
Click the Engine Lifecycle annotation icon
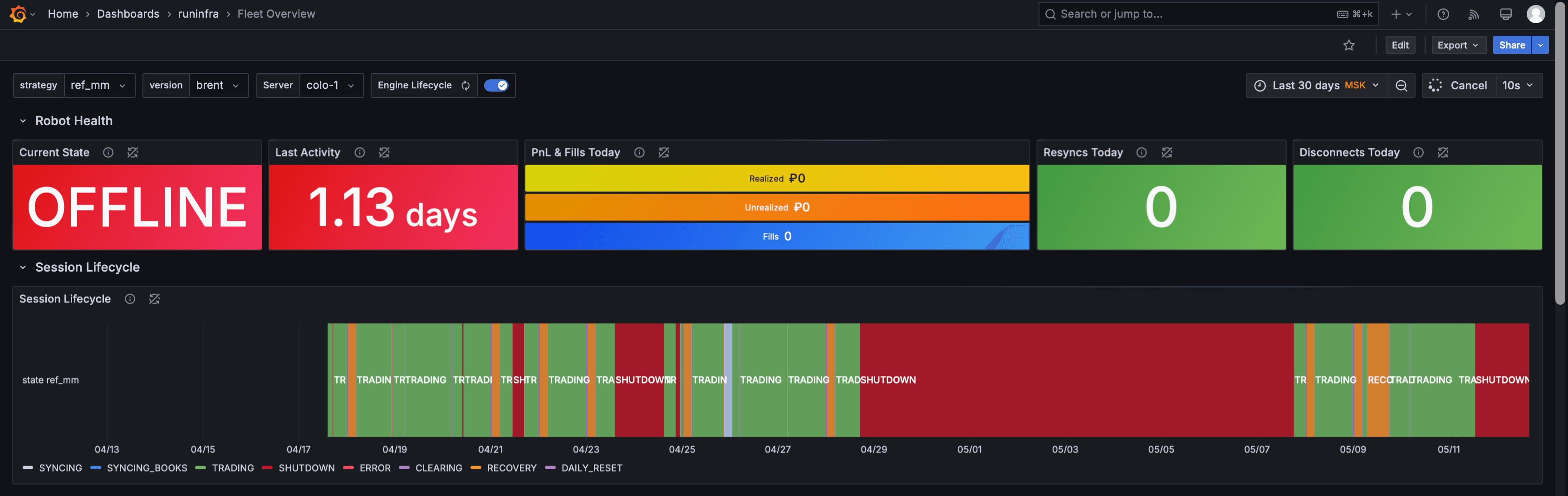point(465,86)
